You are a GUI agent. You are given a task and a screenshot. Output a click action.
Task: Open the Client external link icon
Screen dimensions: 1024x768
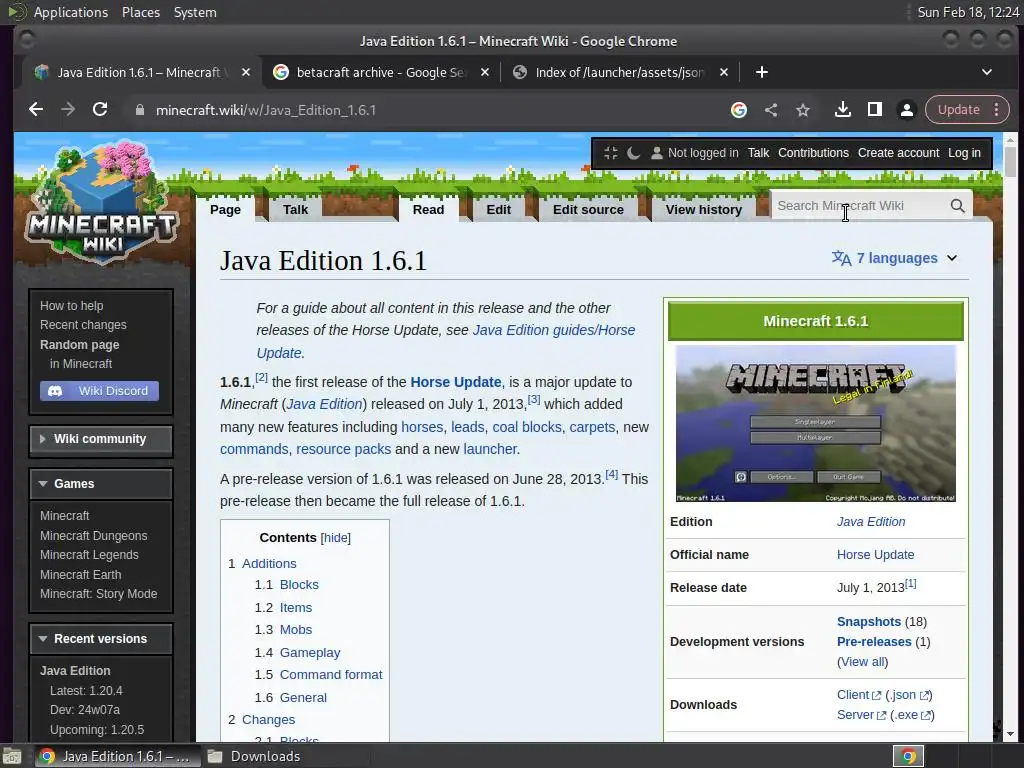876,696
